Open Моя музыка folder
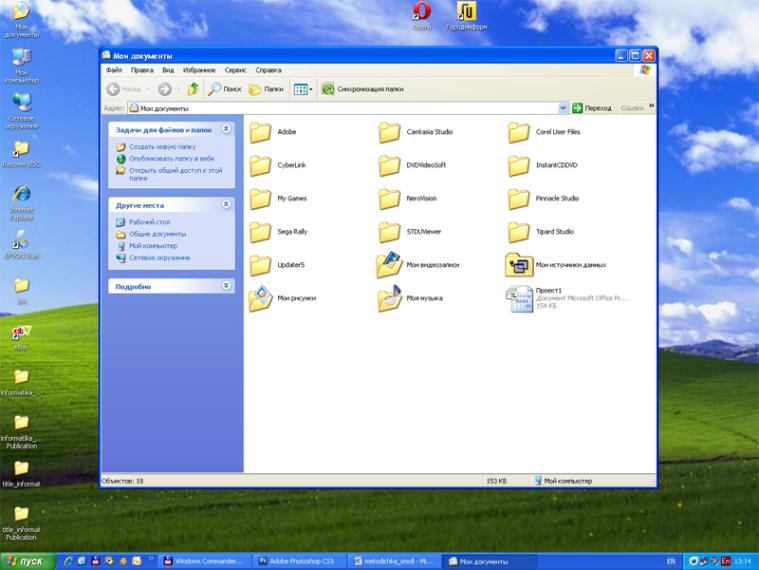Viewport: 759px width, 570px height. 410,299
